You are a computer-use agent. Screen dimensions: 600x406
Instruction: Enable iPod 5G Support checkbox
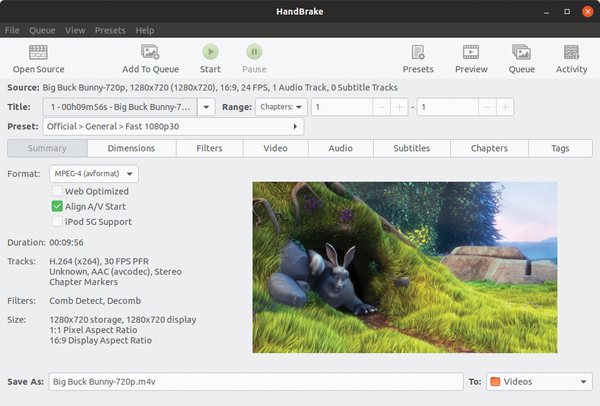click(57, 222)
